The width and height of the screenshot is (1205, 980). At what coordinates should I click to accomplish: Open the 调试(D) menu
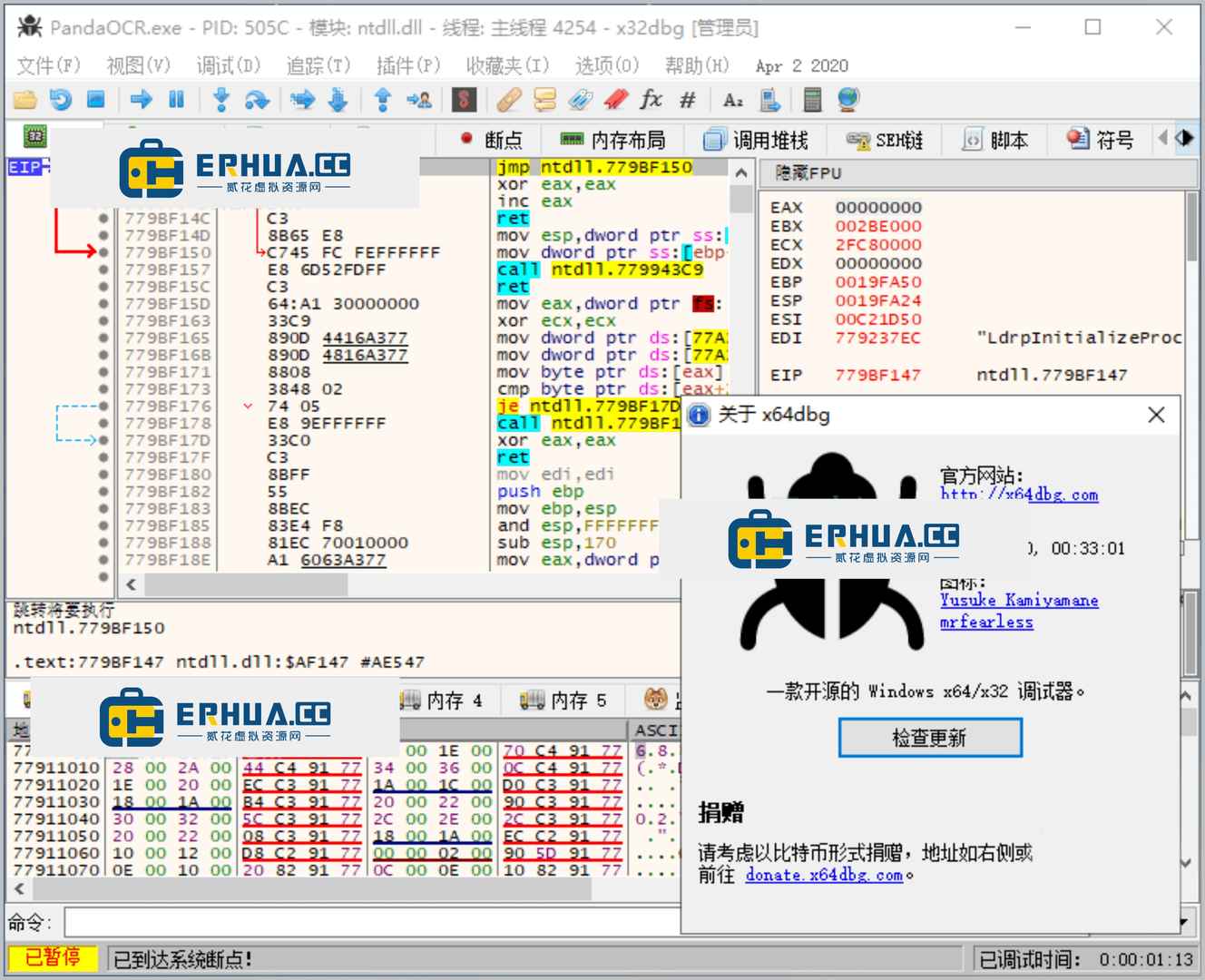228,65
